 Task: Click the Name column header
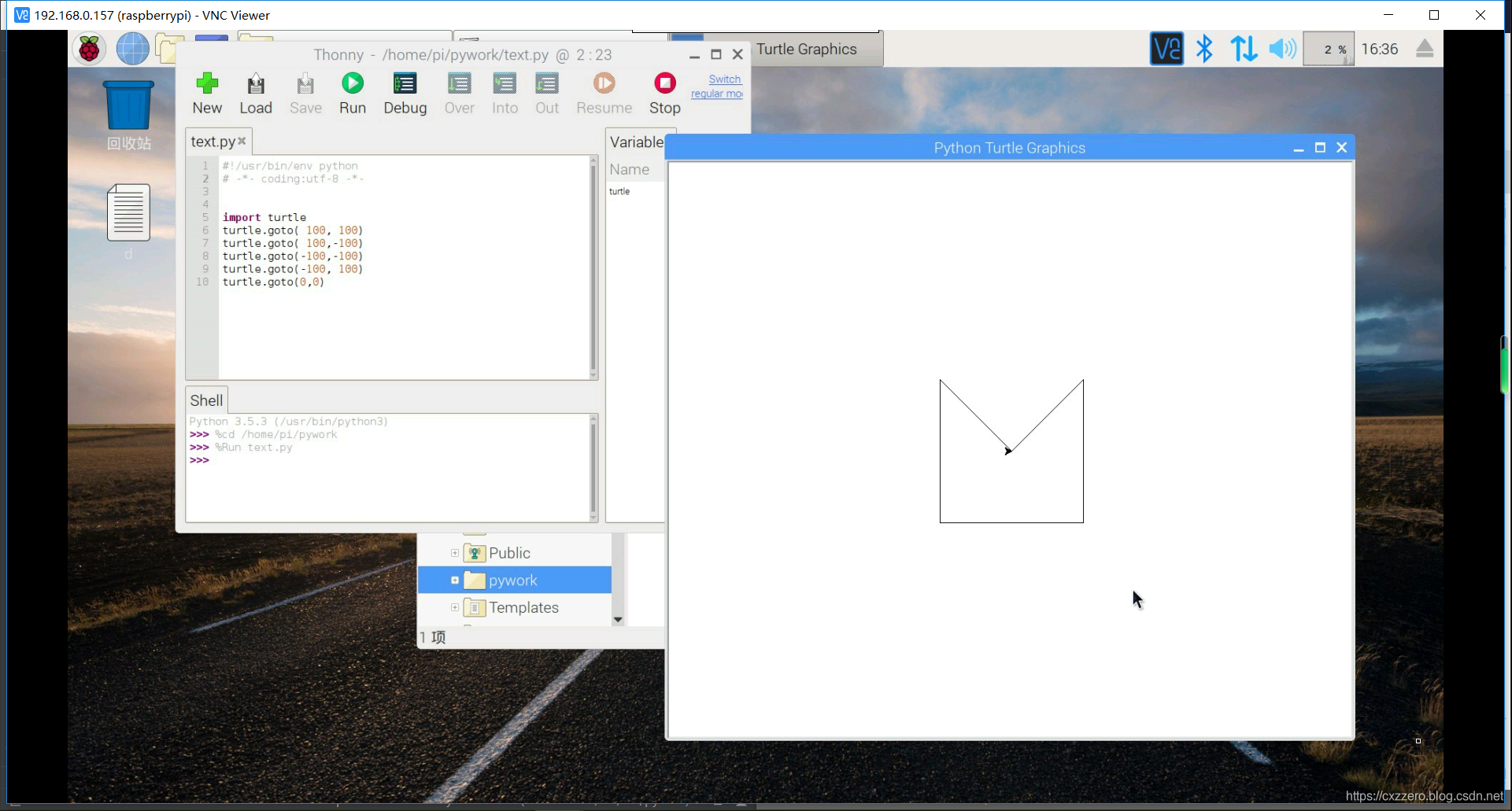tap(630, 169)
